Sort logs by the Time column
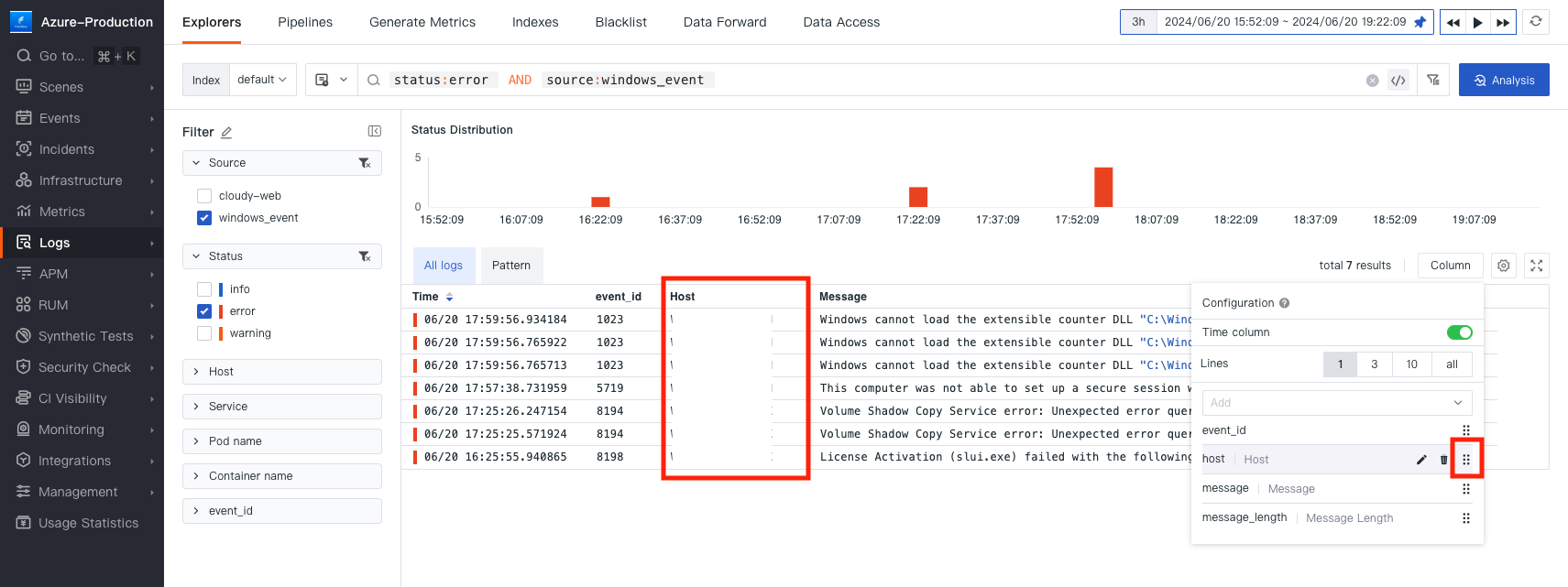Image resolution: width=1568 pixels, height=587 pixels. pyautogui.click(x=449, y=298)
